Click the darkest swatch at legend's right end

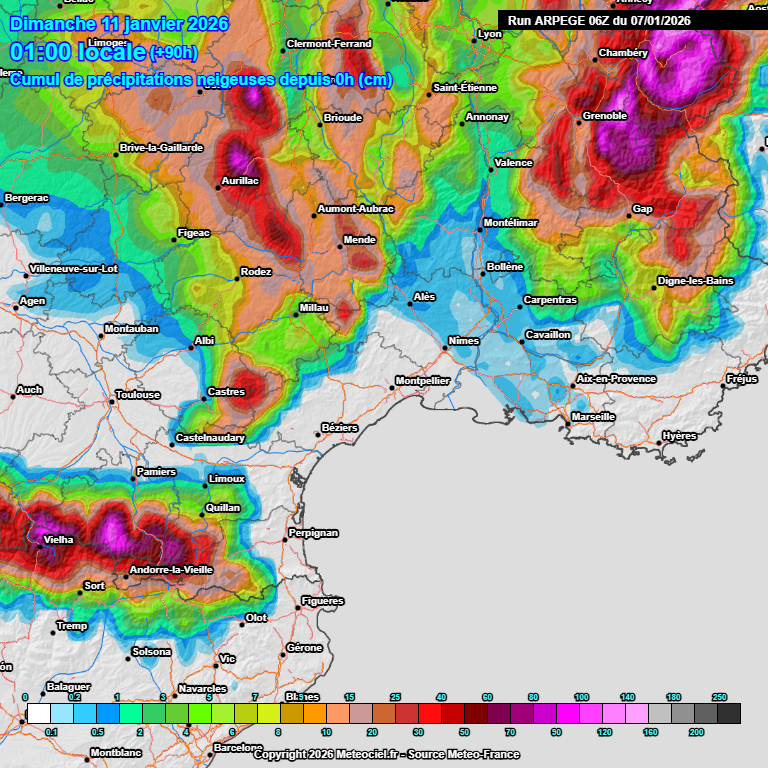[728, 714]
